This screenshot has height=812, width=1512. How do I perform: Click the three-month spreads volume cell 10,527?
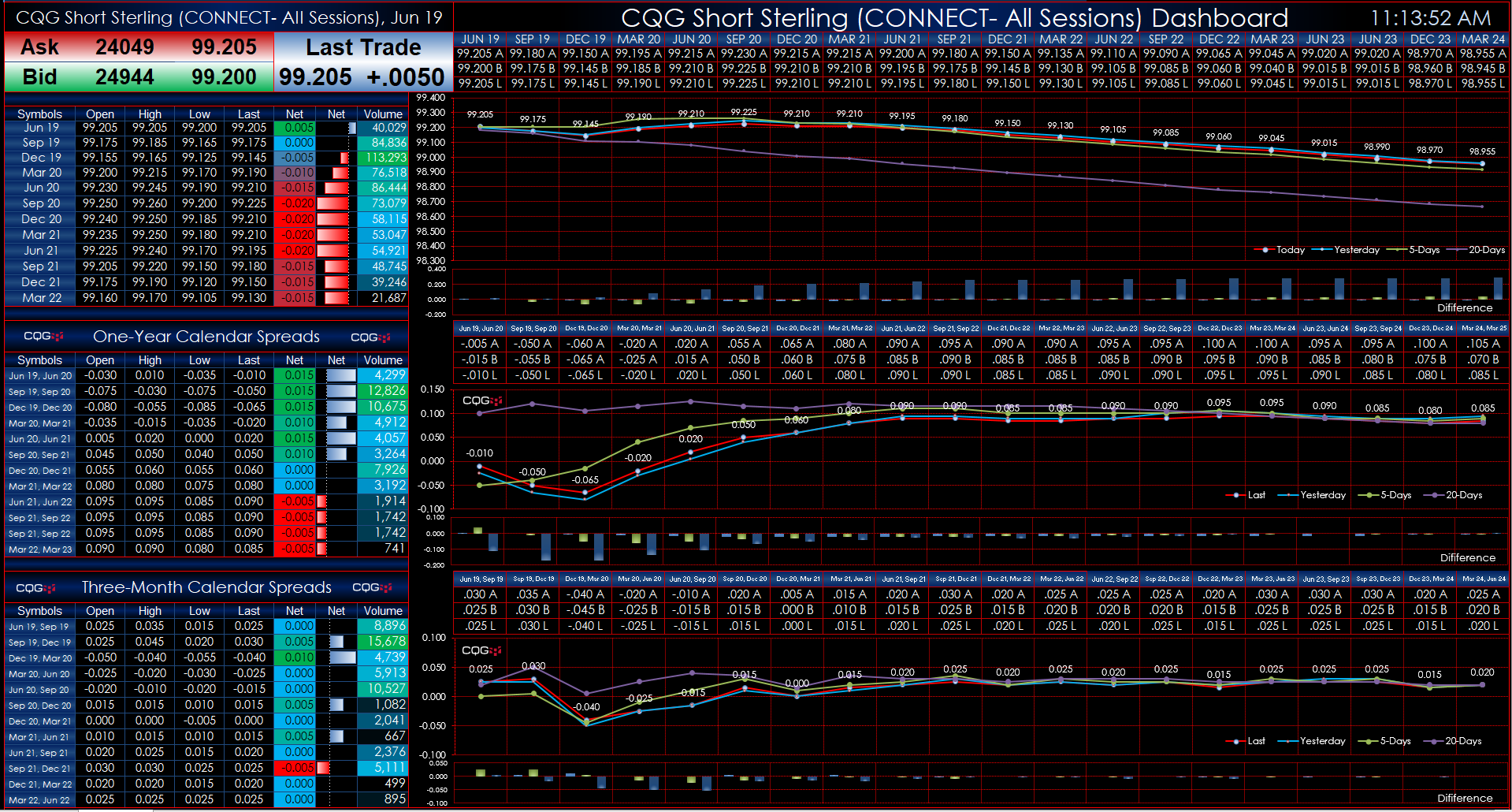(x=383, y=689)
